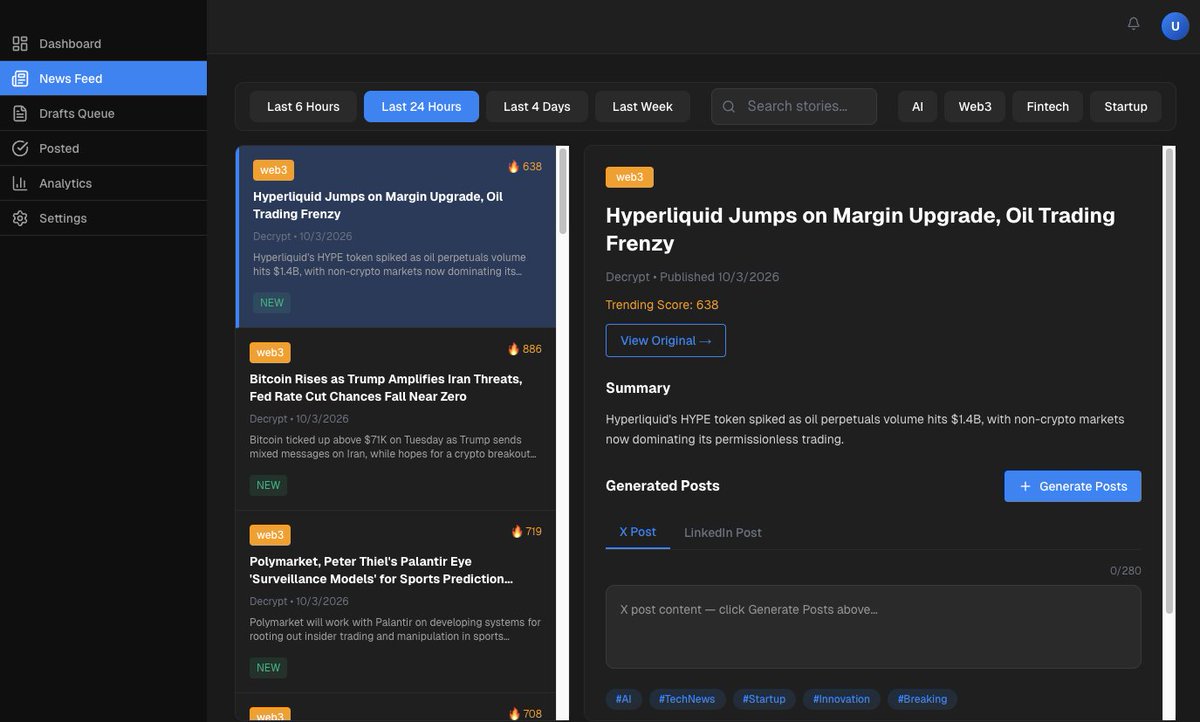Image resolution: width=1200 pixels, height=722 pixels.
Task: Click NEW badge on Polymarket card
Action: 269,668
